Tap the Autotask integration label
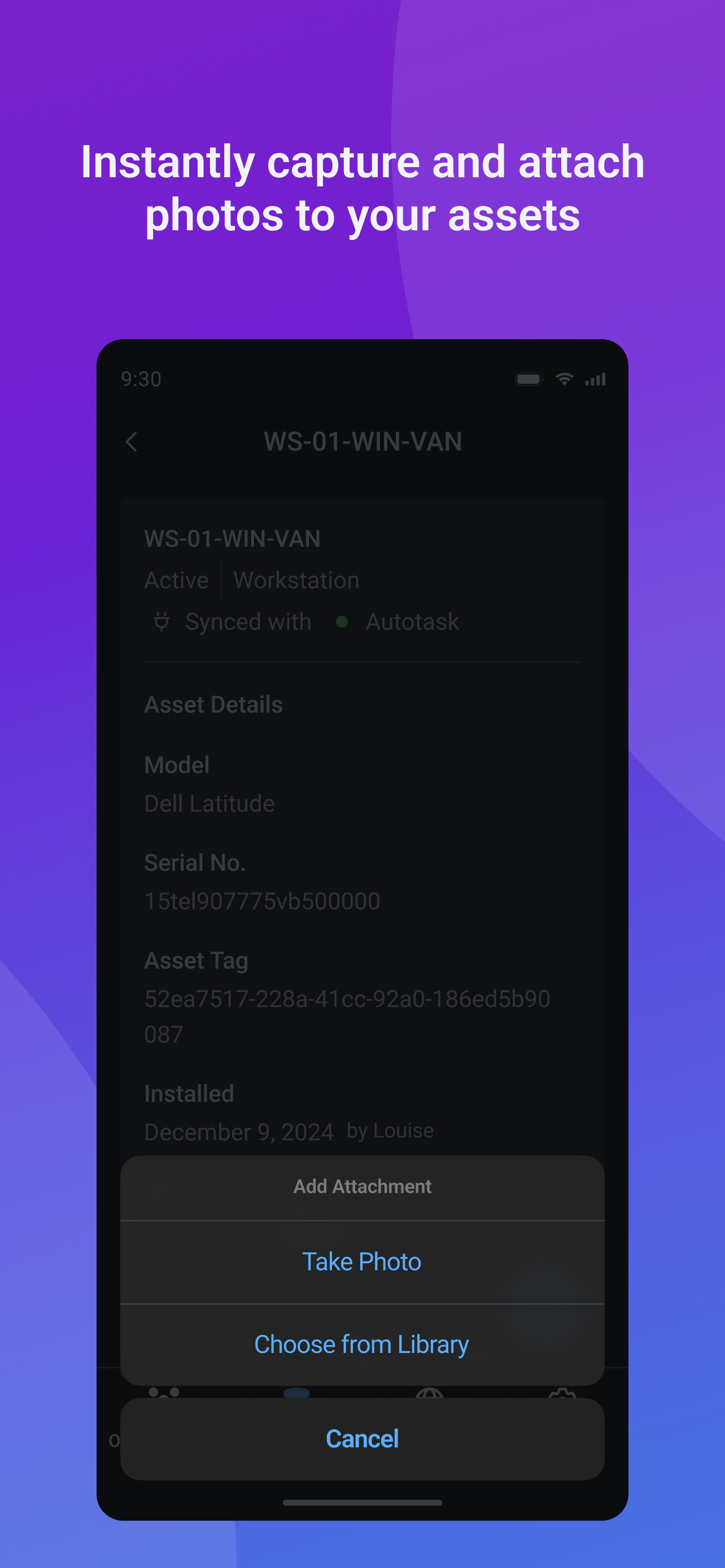The height and width of the screenshot is (1568, 725). coord(412,621)
